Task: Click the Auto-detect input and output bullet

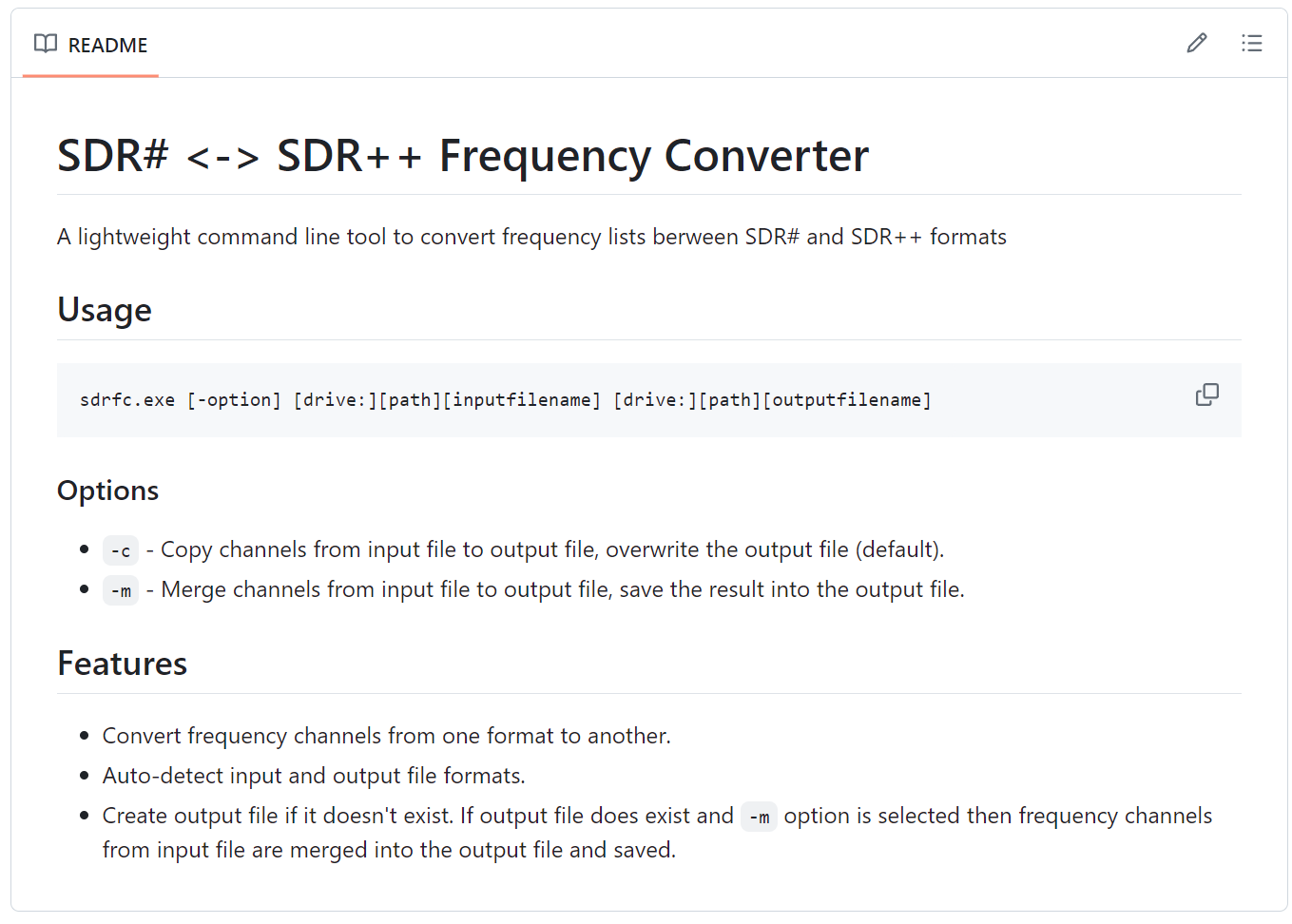Action: (314, 776)
